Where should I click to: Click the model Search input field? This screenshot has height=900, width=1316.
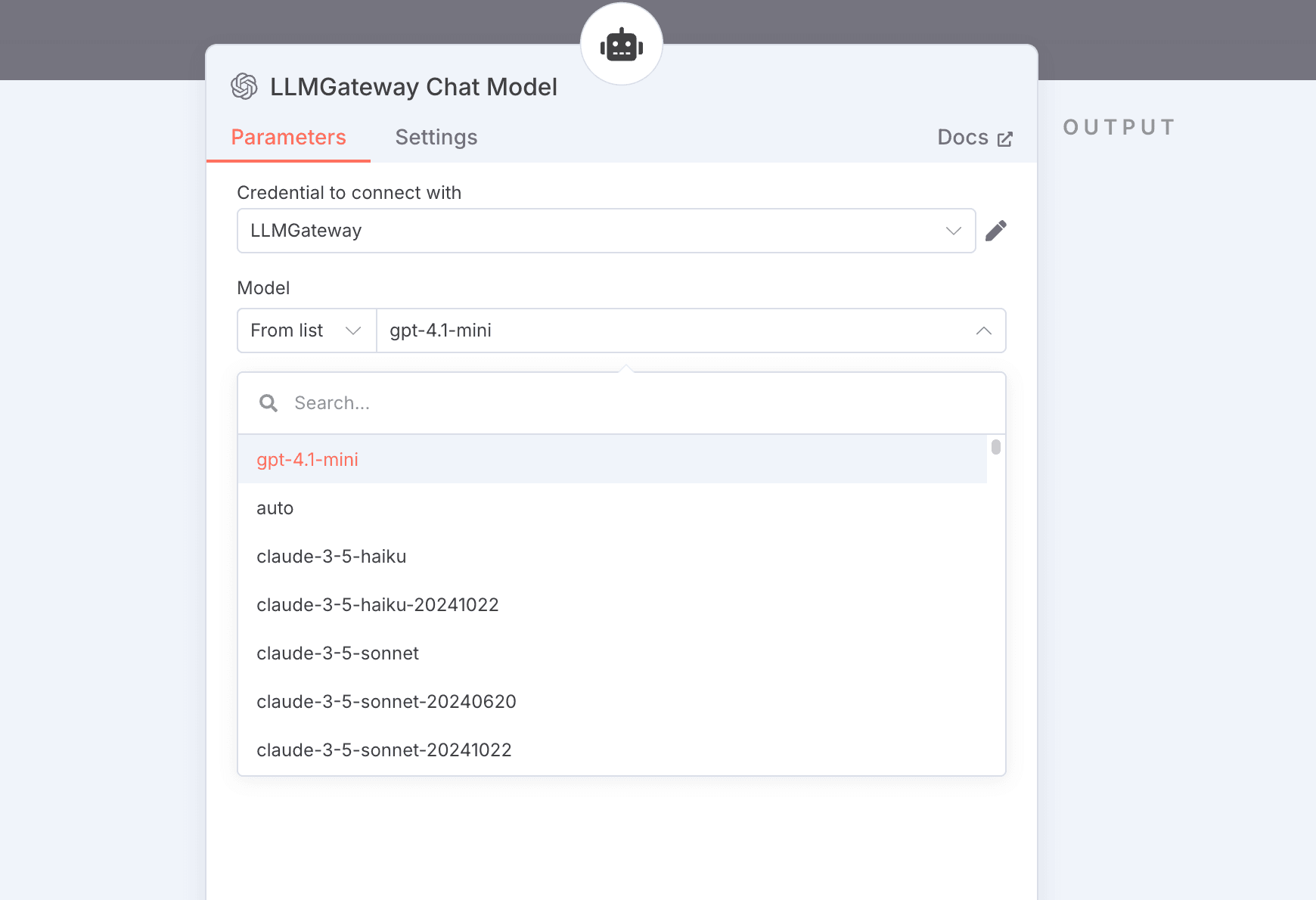tap(635, 403)
